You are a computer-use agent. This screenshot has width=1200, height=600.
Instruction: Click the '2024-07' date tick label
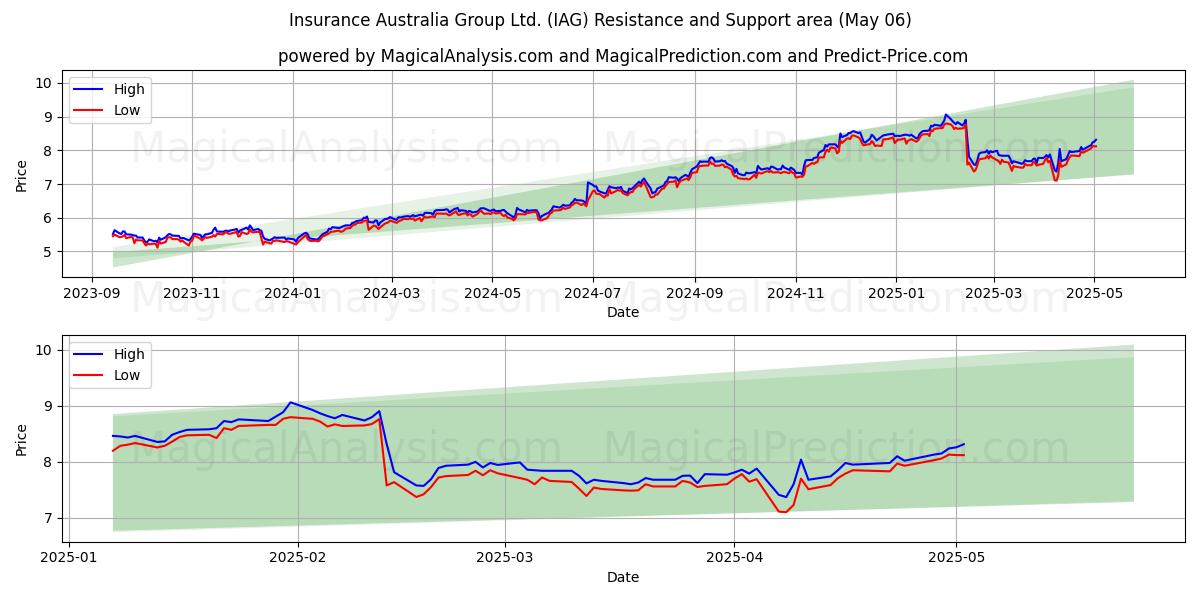tap(593, 294)
